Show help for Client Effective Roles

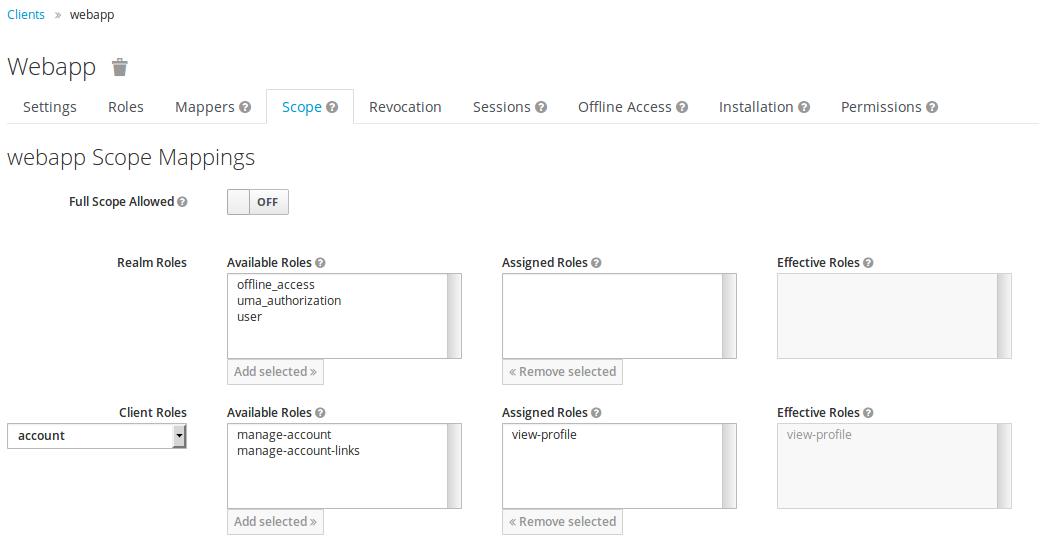click(x=868, y=413)
